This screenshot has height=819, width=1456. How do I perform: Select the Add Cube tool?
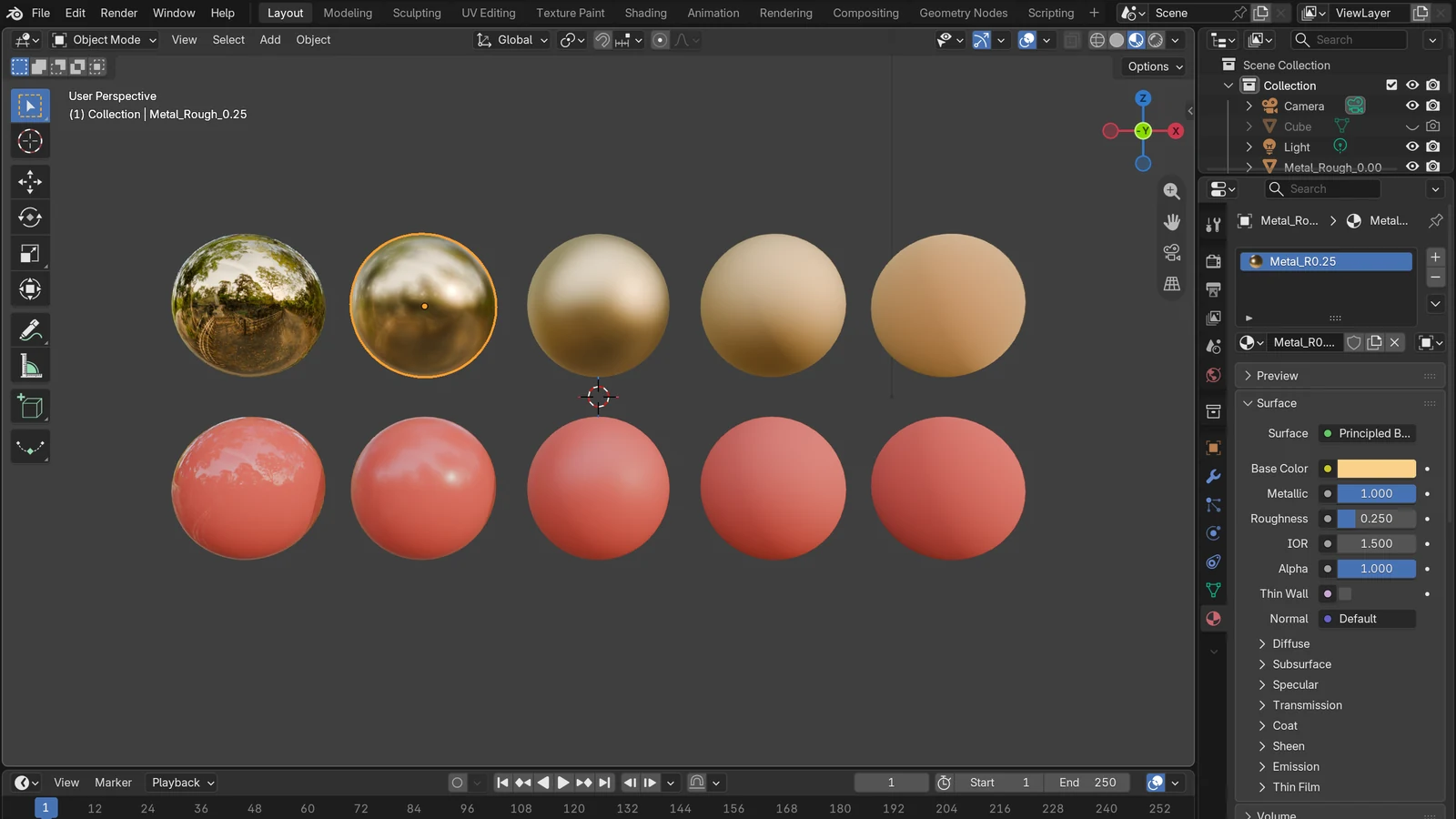[30, 407]
